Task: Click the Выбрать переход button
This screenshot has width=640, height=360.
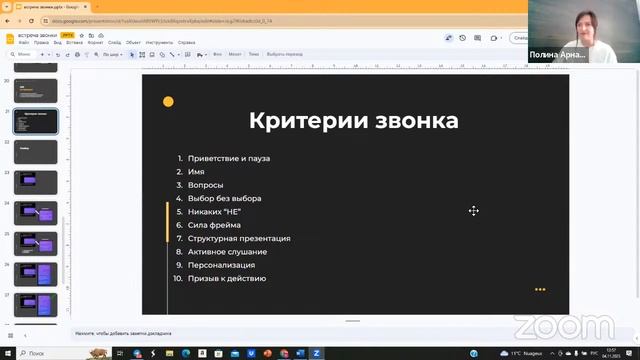Action: point(284,54)
